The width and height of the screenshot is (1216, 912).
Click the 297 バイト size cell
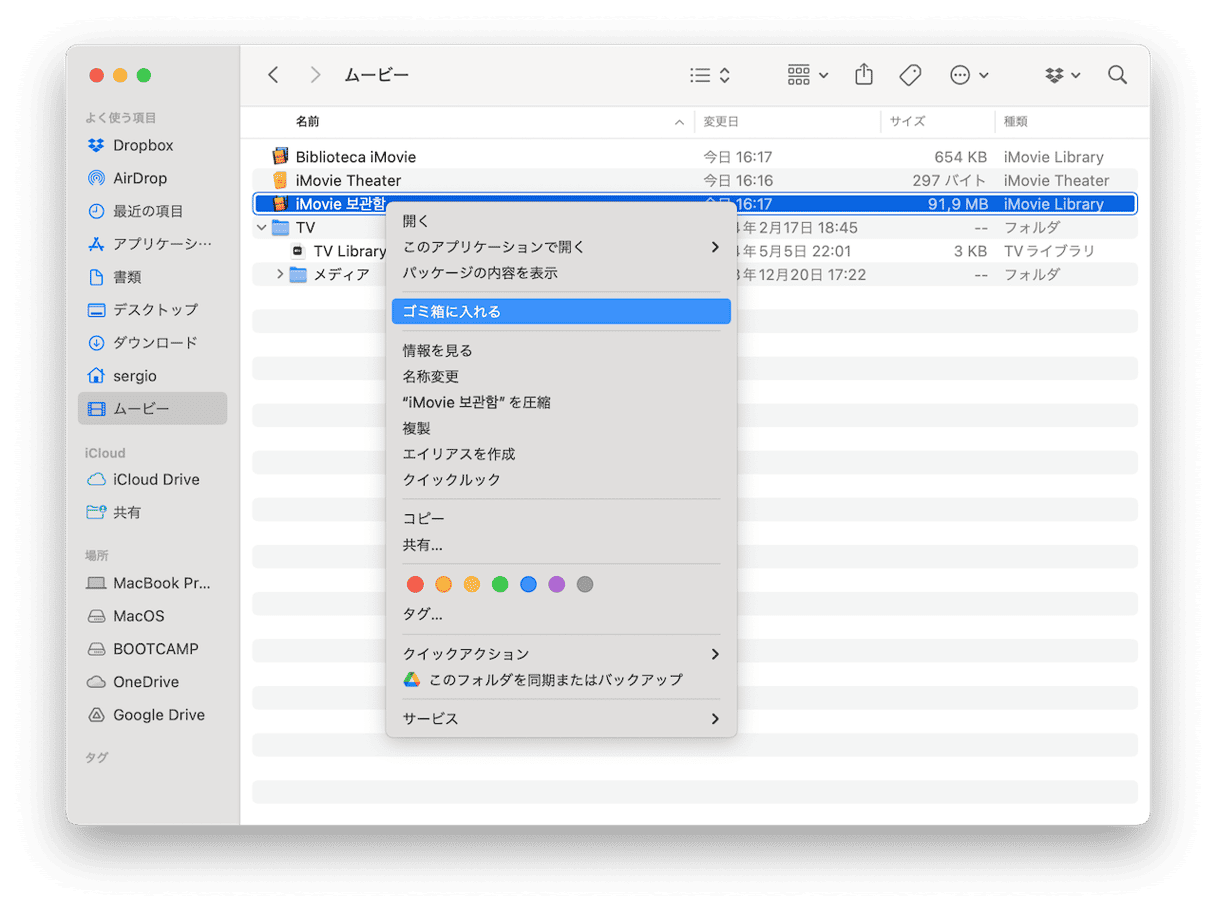tap(949, 181)
